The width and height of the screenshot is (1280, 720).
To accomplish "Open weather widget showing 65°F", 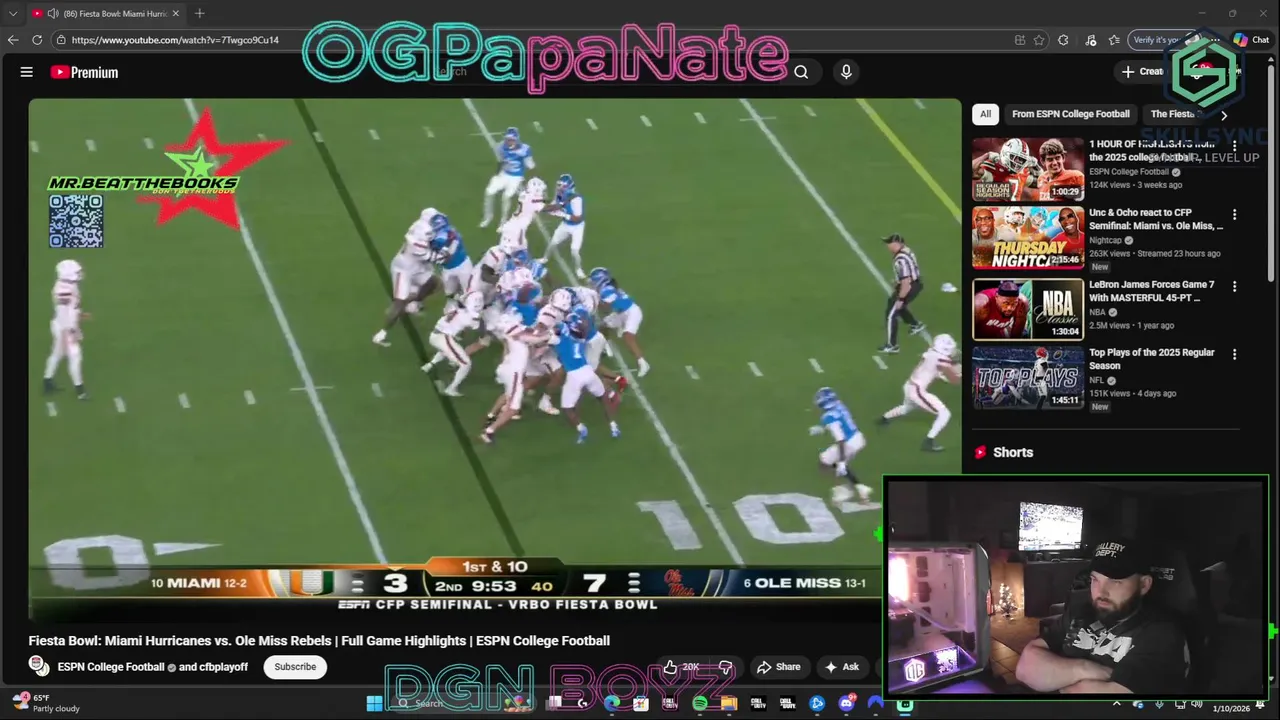I will 45,703.
